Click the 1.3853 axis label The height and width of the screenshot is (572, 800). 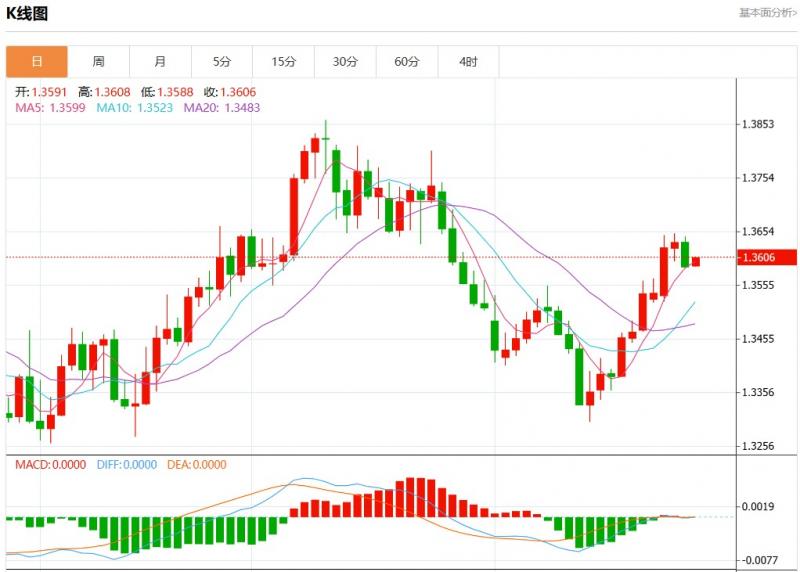pos(758,124)
